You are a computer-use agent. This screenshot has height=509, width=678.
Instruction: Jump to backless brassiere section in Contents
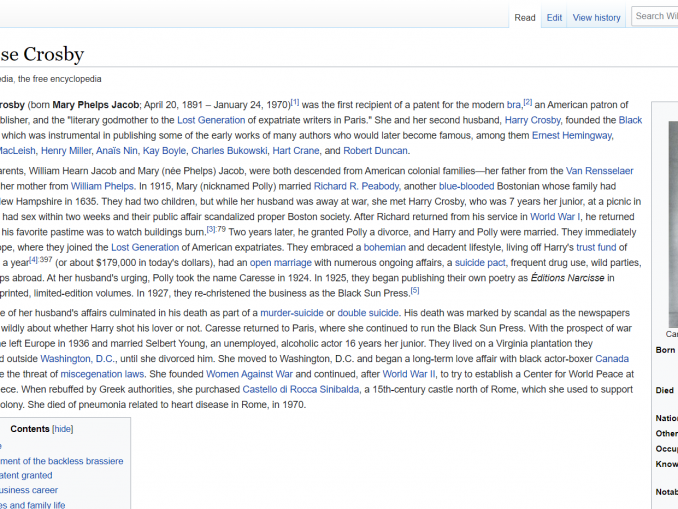click(61, 461)
